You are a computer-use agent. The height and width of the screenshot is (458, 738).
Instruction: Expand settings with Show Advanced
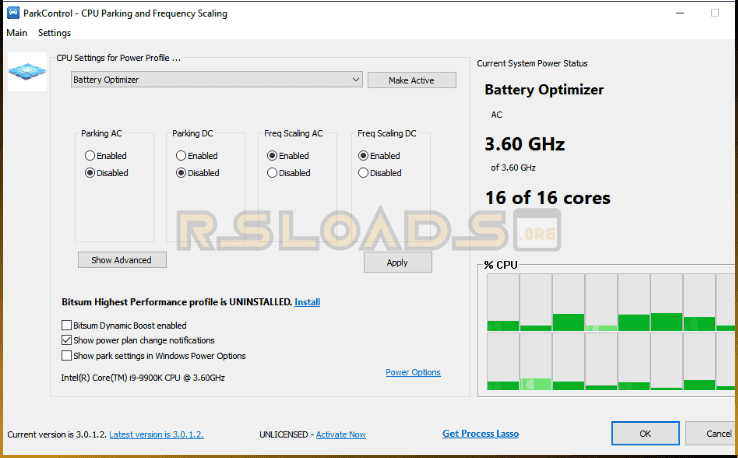coord(121,260)
